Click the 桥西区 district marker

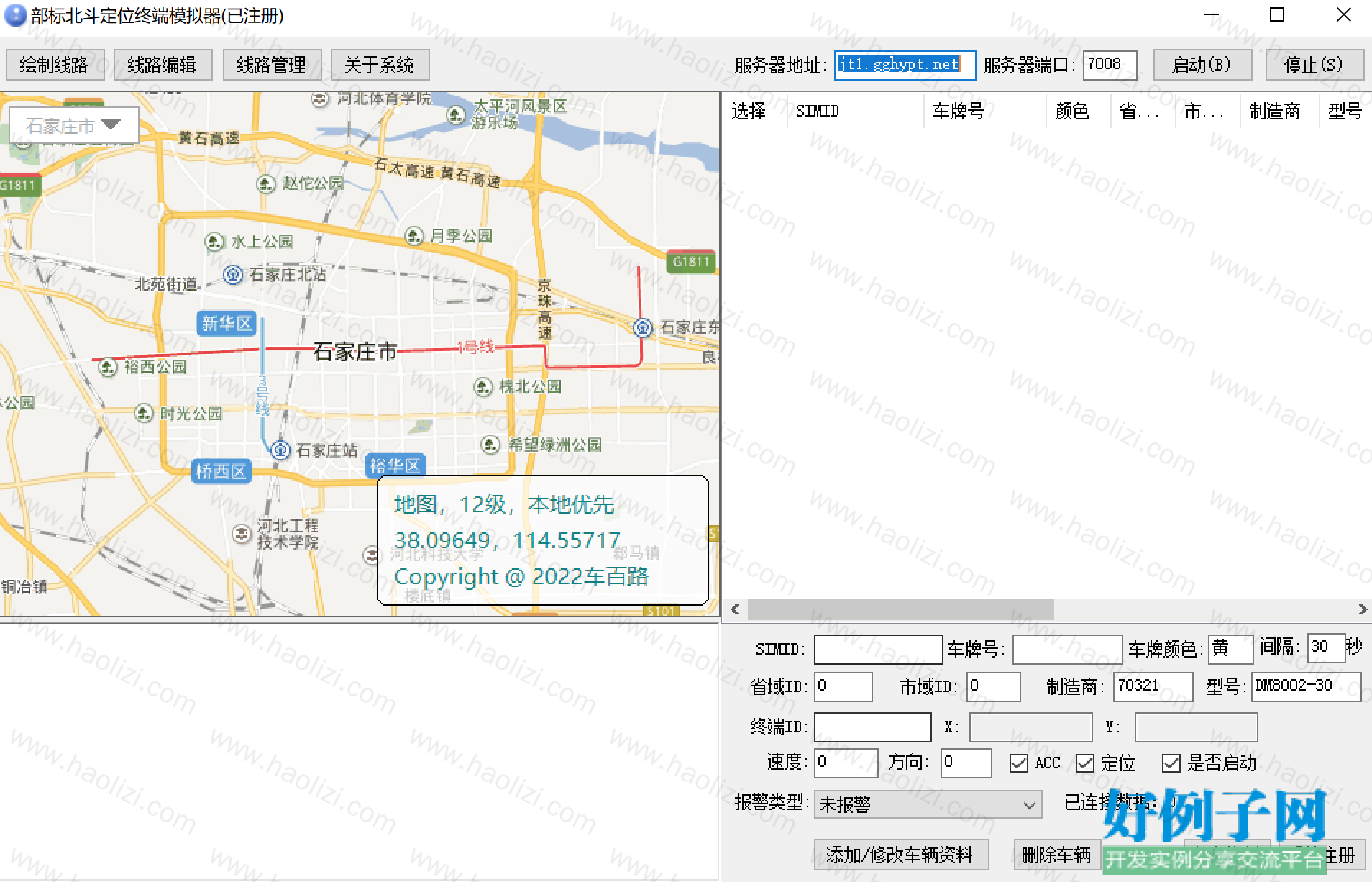[221, 472]
